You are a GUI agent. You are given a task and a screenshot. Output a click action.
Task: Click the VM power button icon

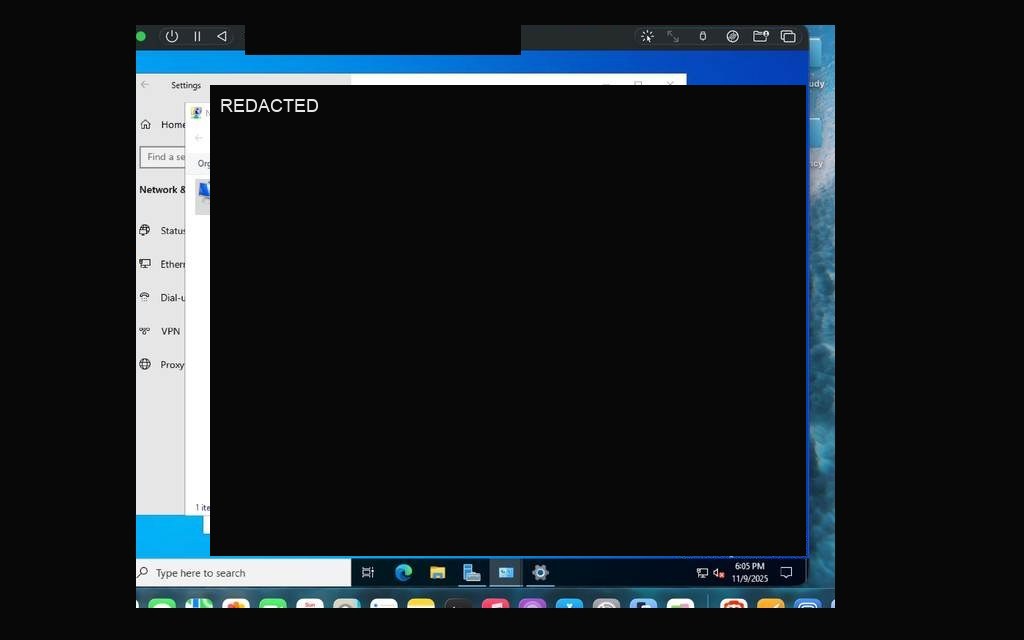point(172,37)
